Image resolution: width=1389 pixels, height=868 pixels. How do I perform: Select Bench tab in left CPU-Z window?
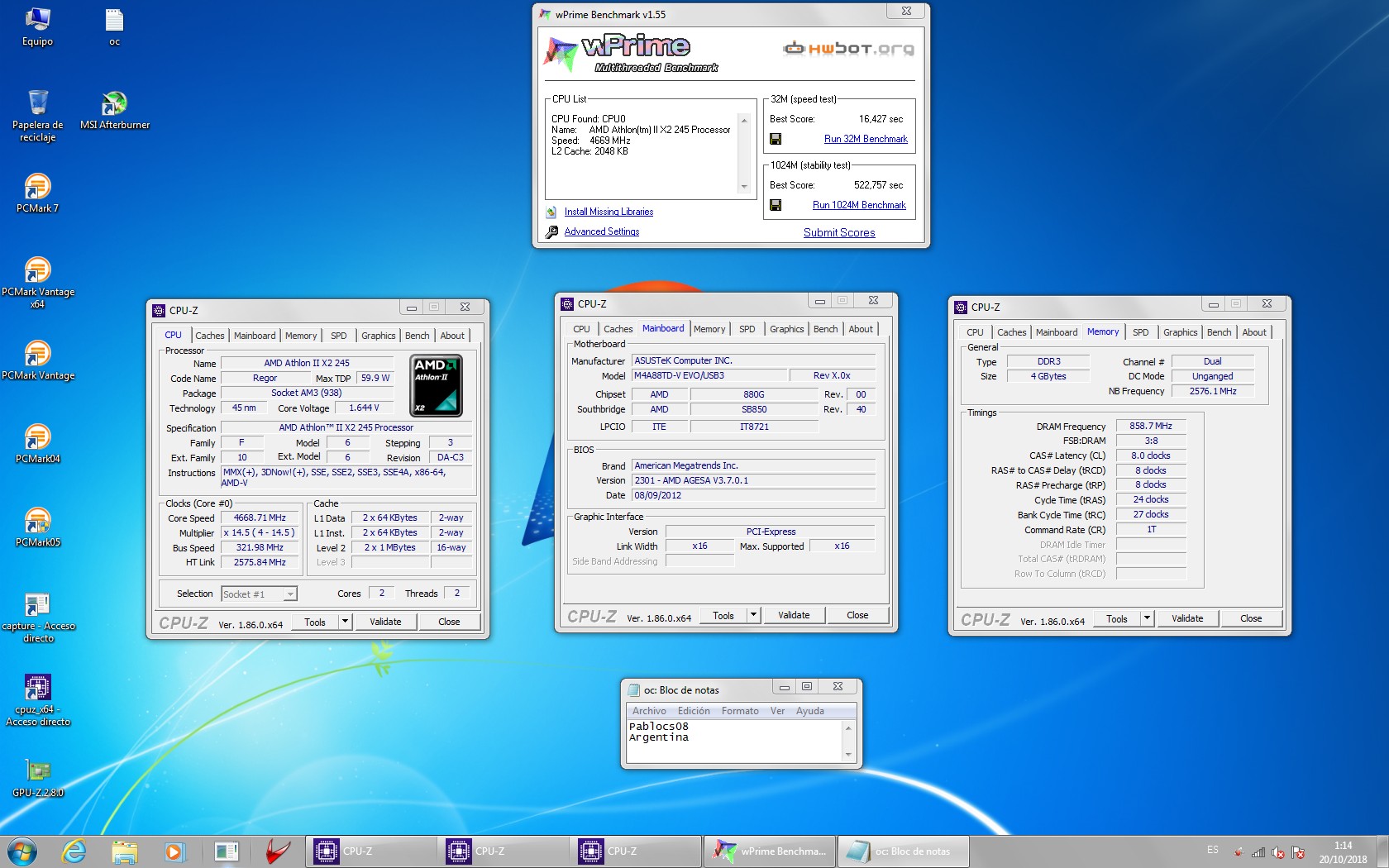point(417,336)
